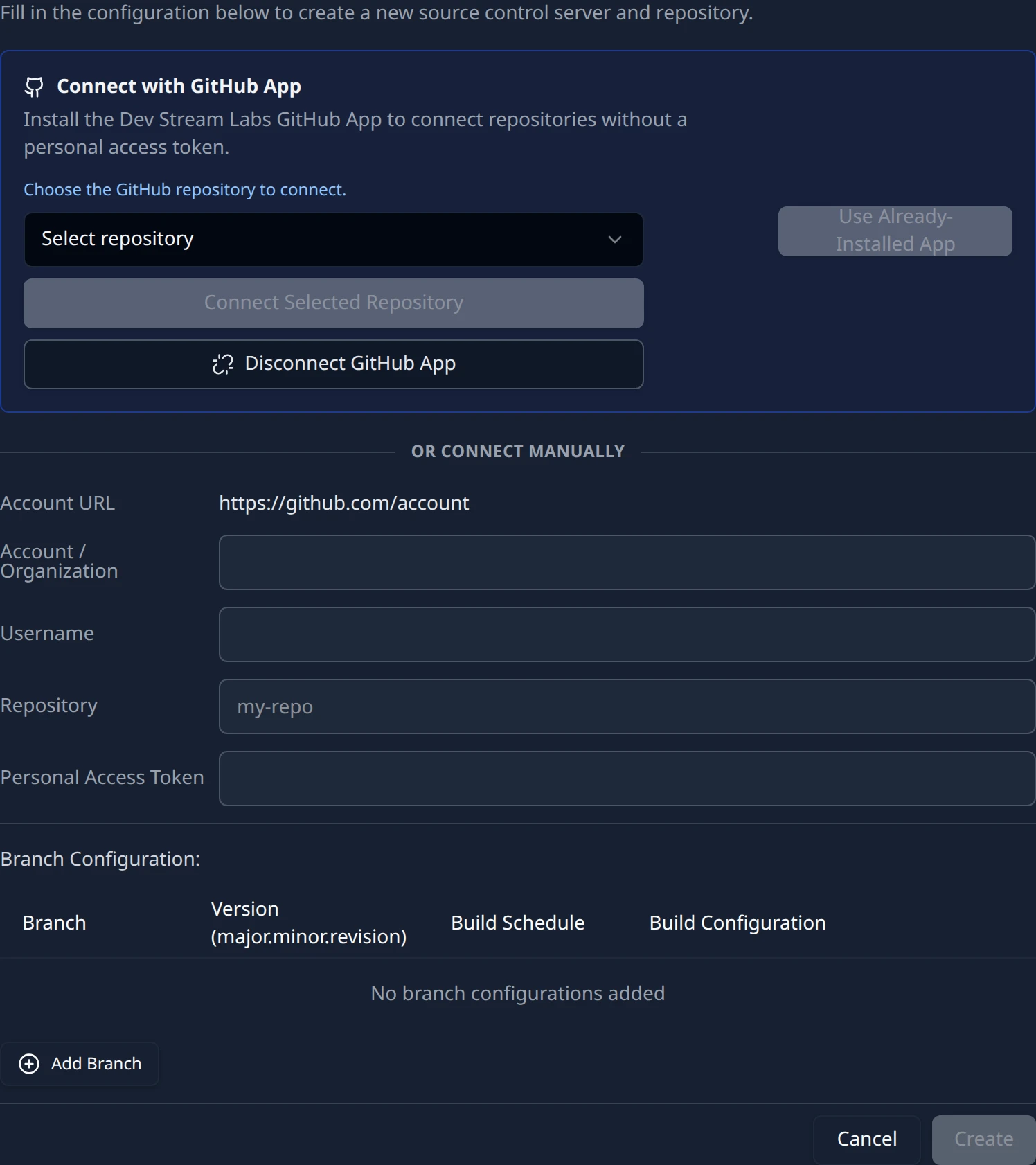
Task: Click the Build Schedule column header
Action: click(x=517, y=923)
